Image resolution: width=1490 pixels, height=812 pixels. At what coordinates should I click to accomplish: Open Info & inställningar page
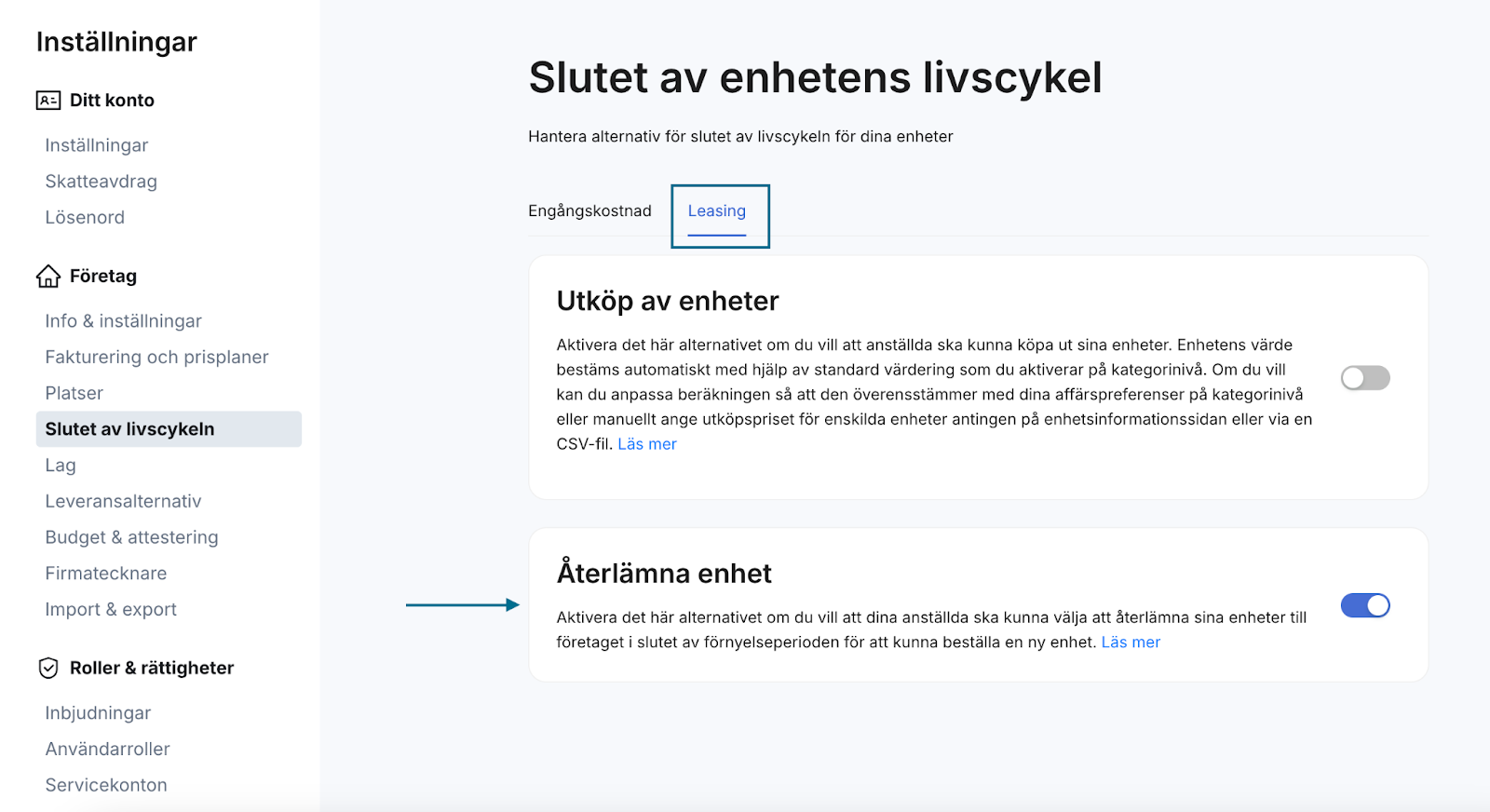tap(124, 321)
